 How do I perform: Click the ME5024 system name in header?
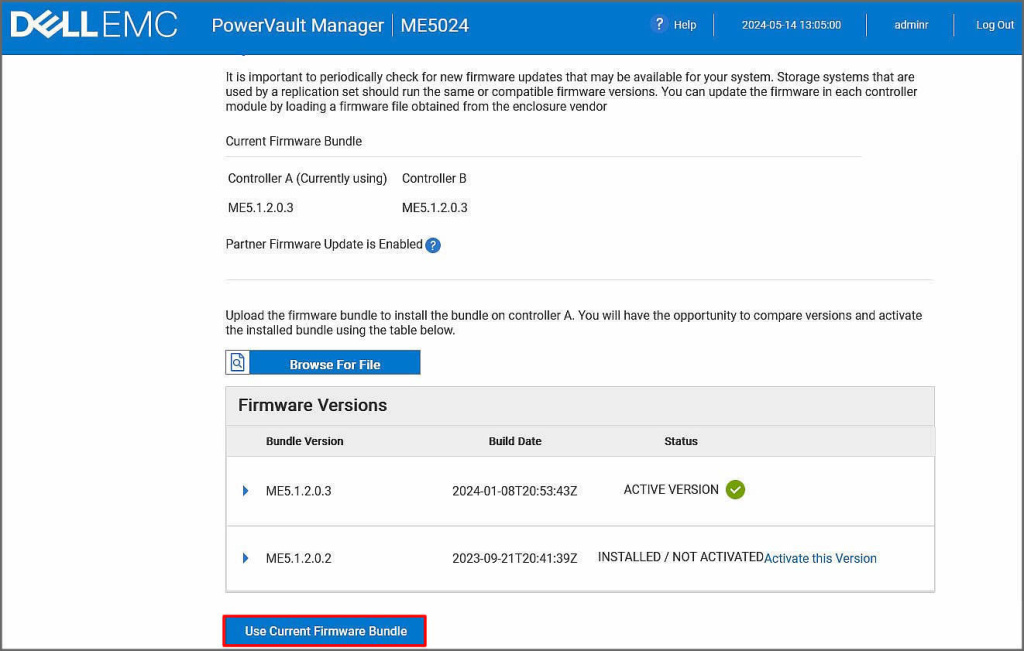click(x=434, y=25)
